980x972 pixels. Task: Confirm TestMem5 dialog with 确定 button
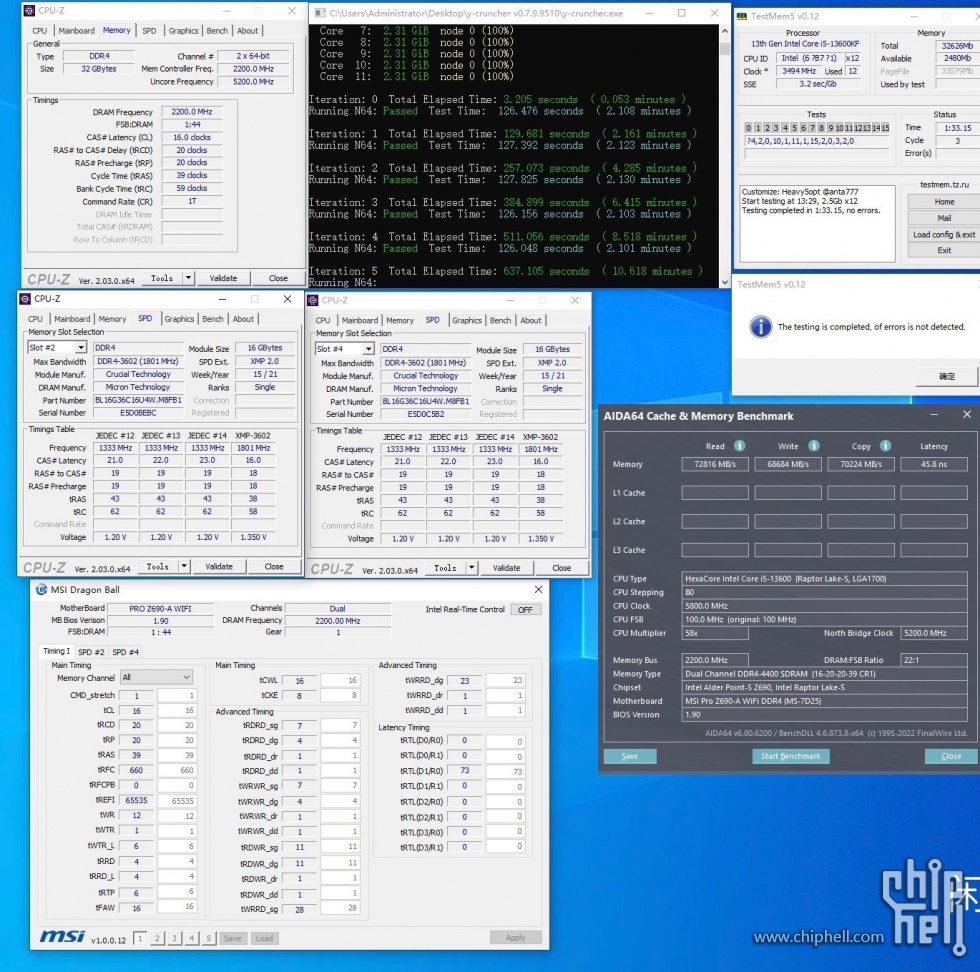point(948,376)
